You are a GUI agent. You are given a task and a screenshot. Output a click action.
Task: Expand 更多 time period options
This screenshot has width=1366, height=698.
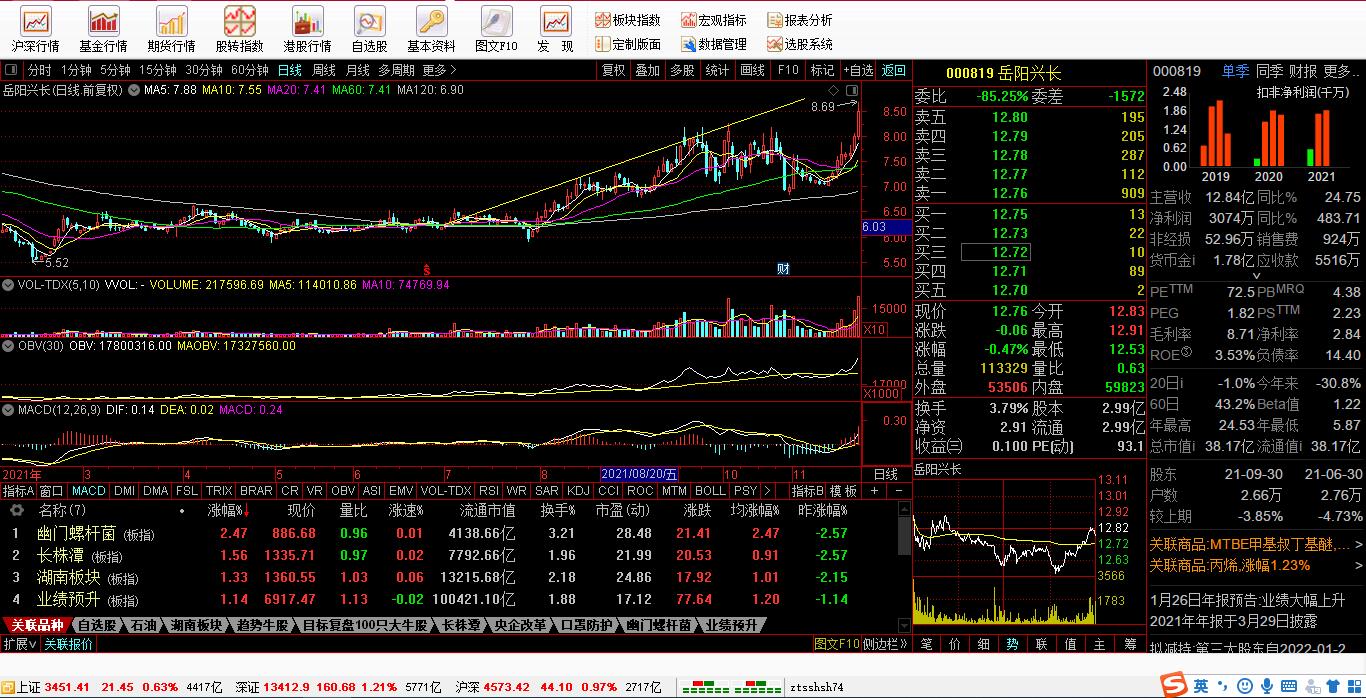click(x=439, y=70)
